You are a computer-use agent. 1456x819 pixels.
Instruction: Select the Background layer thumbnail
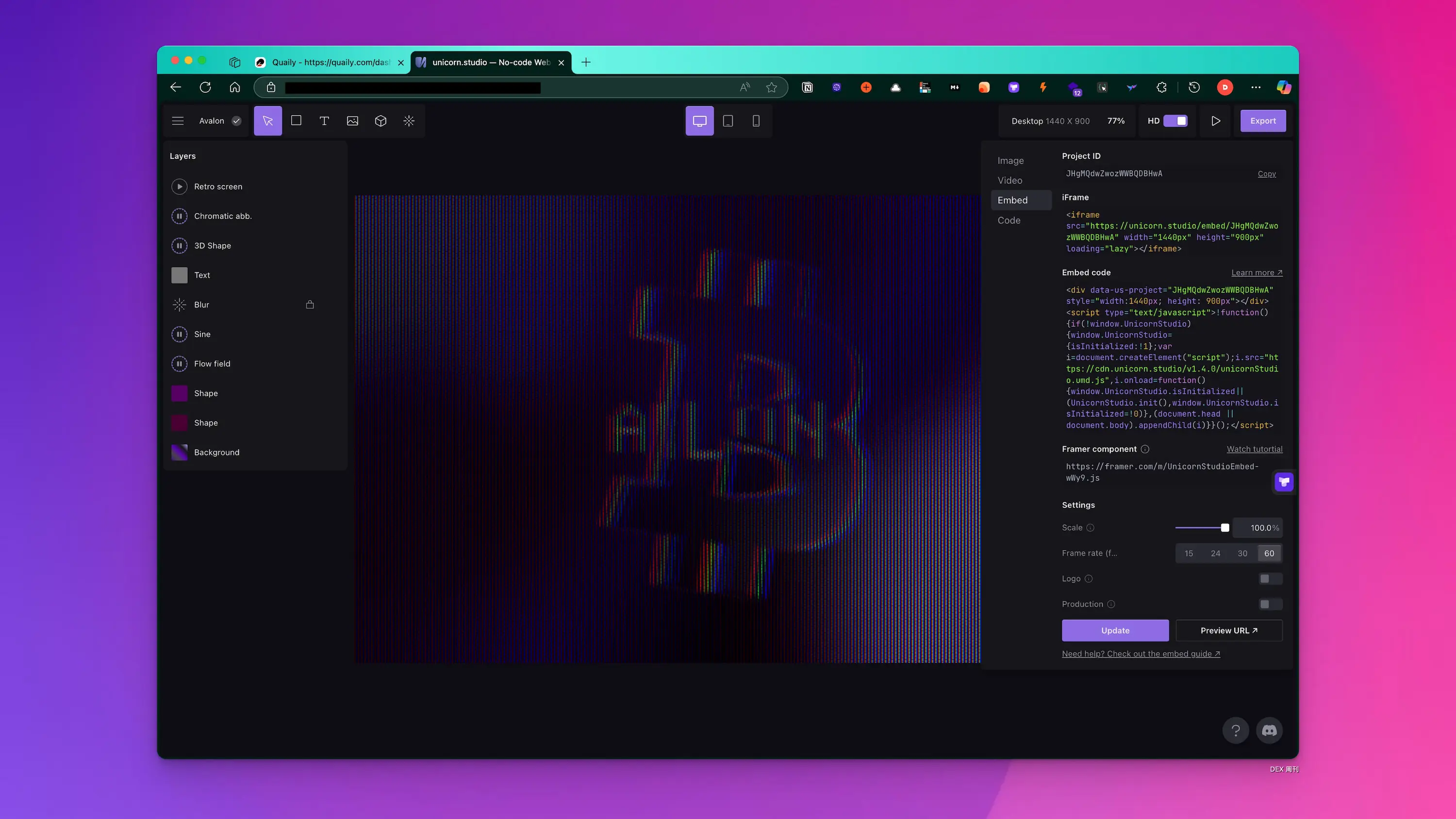click(x=179, y=452)
